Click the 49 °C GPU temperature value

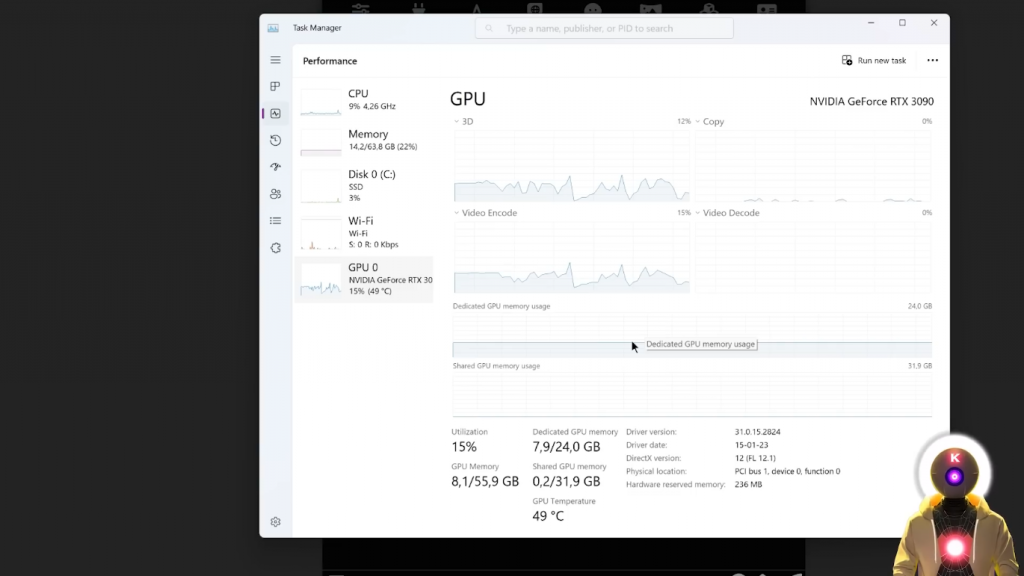coord(548,516)
